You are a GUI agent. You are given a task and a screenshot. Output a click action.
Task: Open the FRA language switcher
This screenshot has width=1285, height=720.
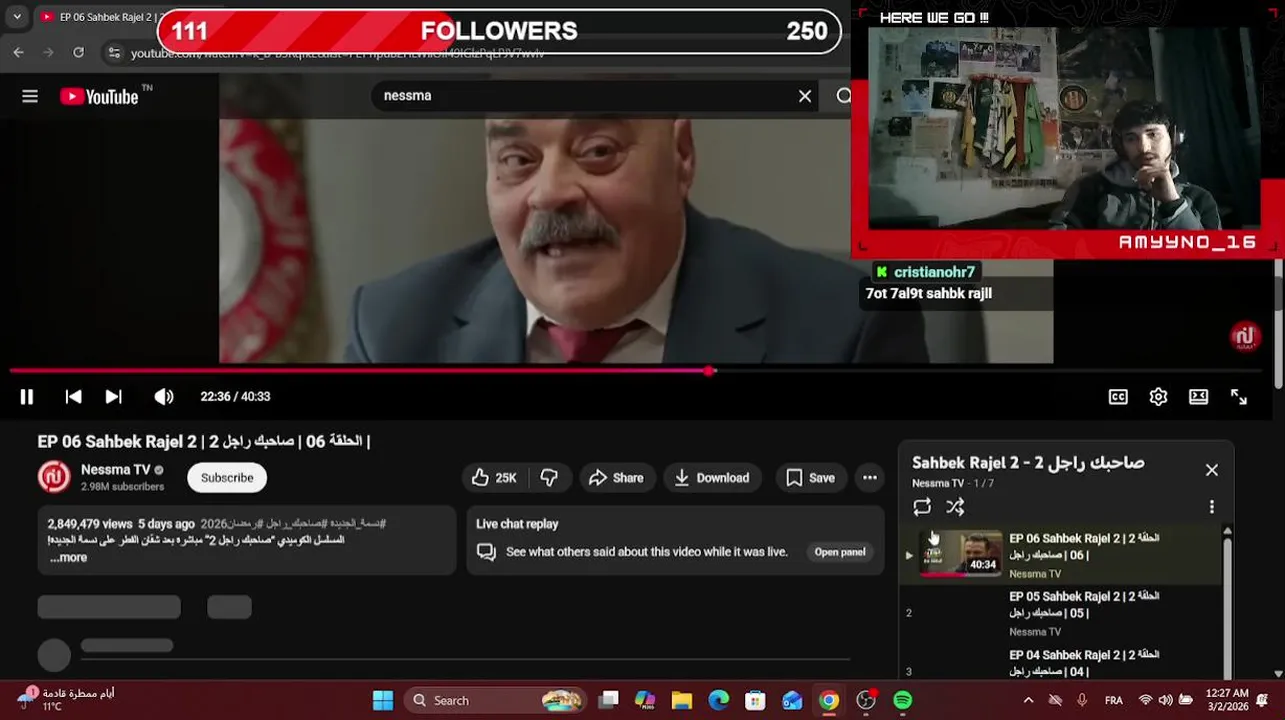[1113, 701]
